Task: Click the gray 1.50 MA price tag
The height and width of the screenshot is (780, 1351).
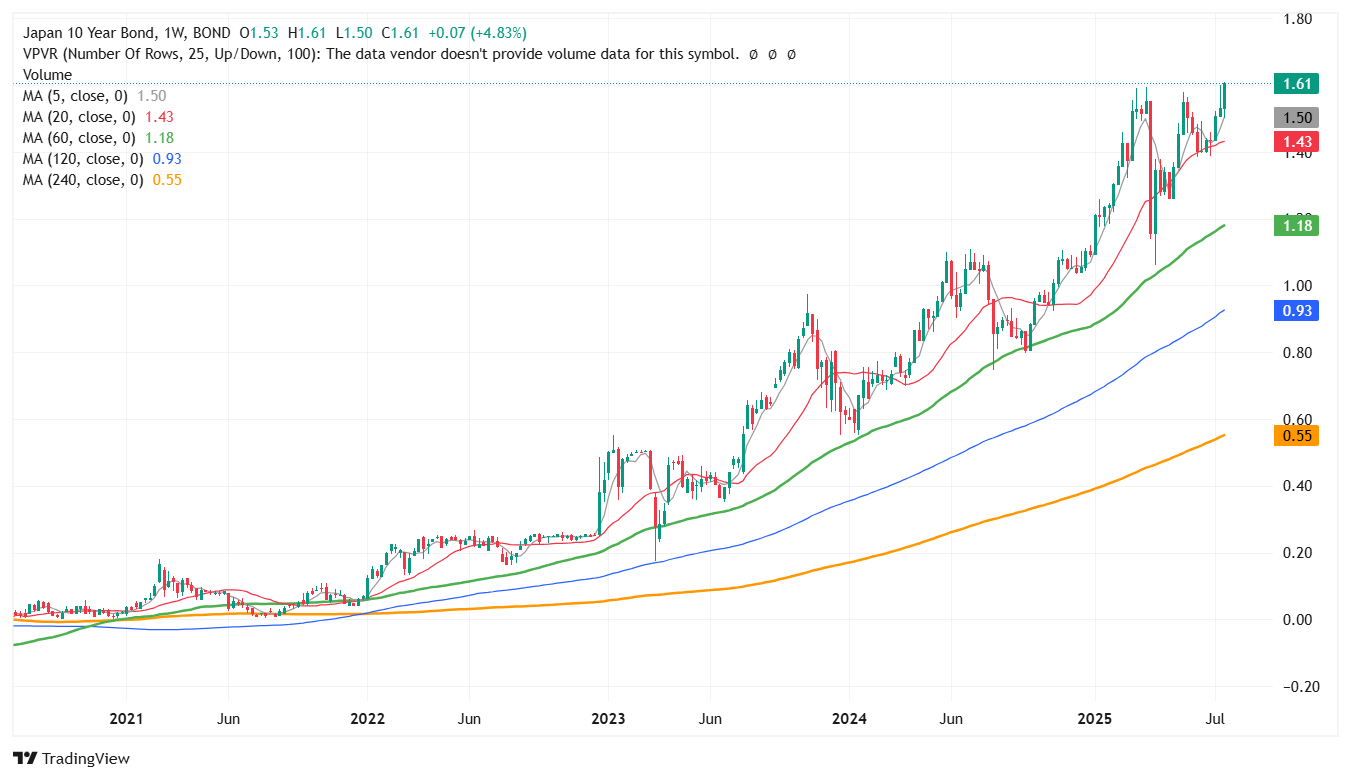Action: [1296, 117]
